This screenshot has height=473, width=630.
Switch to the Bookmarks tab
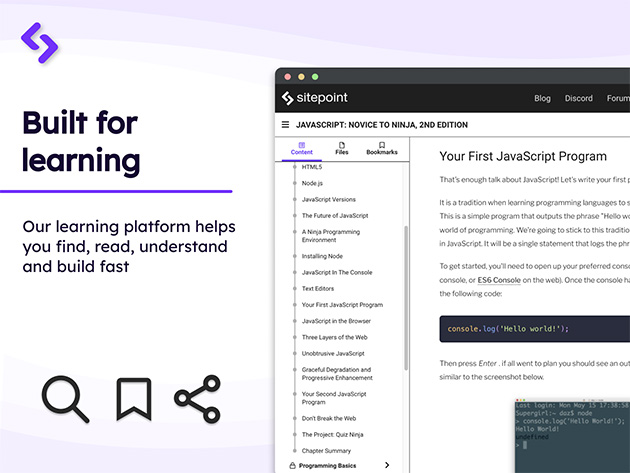382,149
